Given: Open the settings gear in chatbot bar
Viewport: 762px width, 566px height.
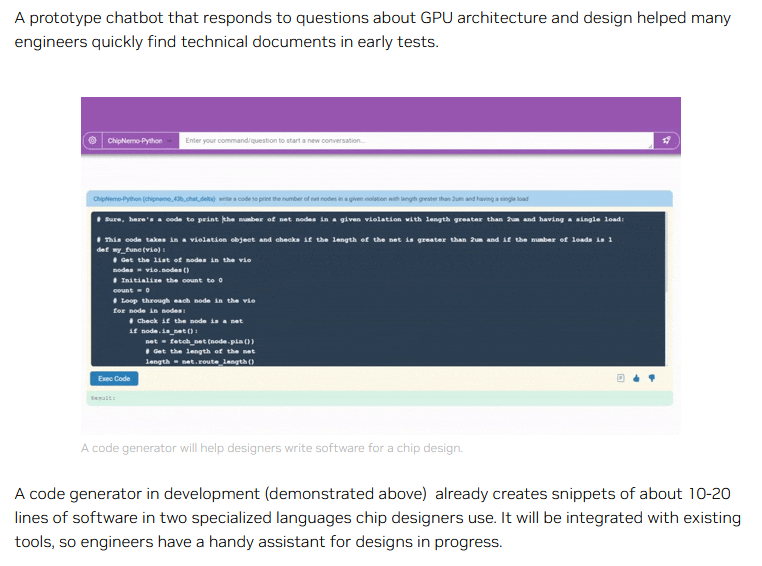Looking at the screenshot, I should [92, 140].
